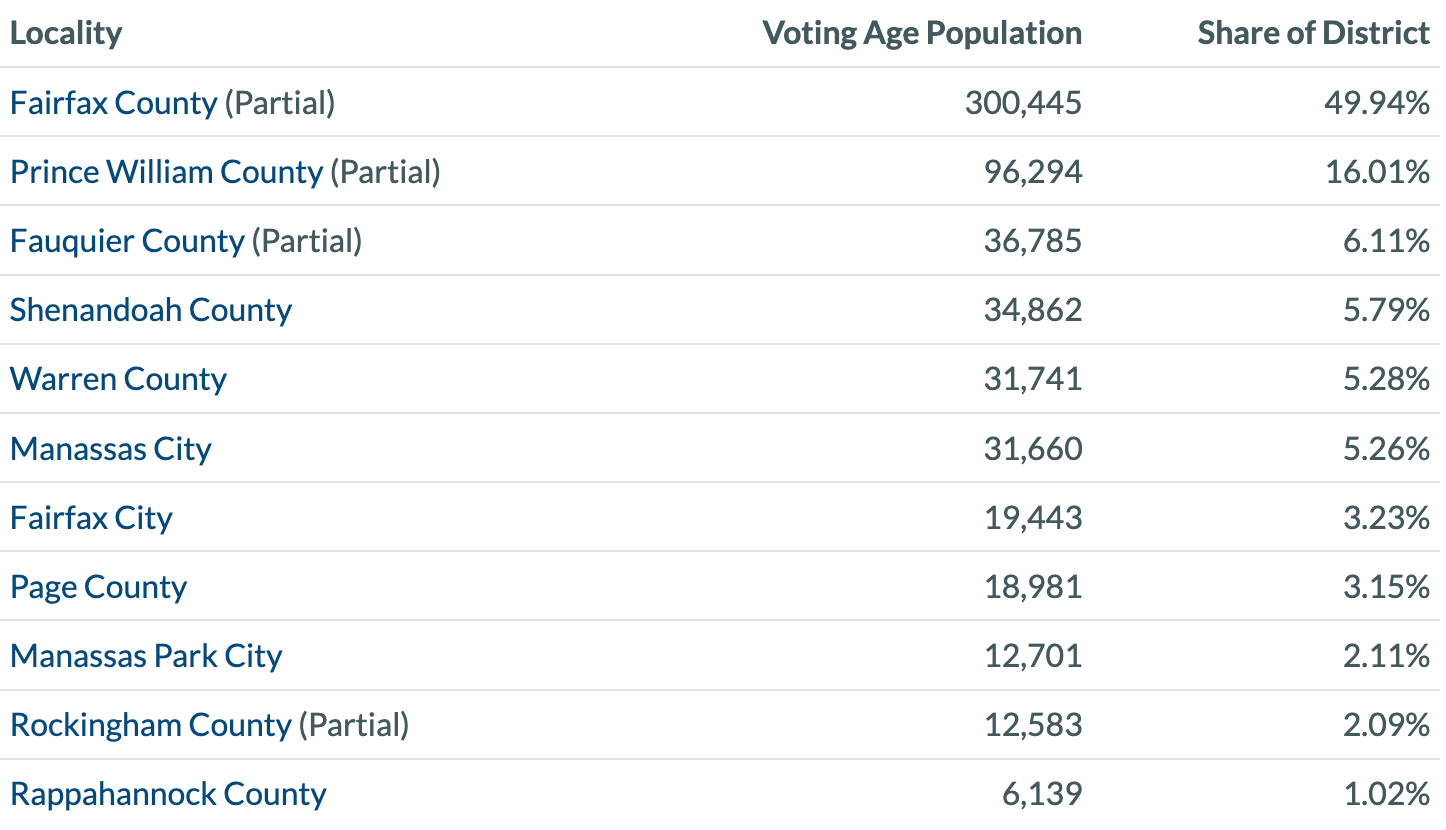1446x830 pixels.
Task: Click the Rockingham County link
Action: (150, 725)
